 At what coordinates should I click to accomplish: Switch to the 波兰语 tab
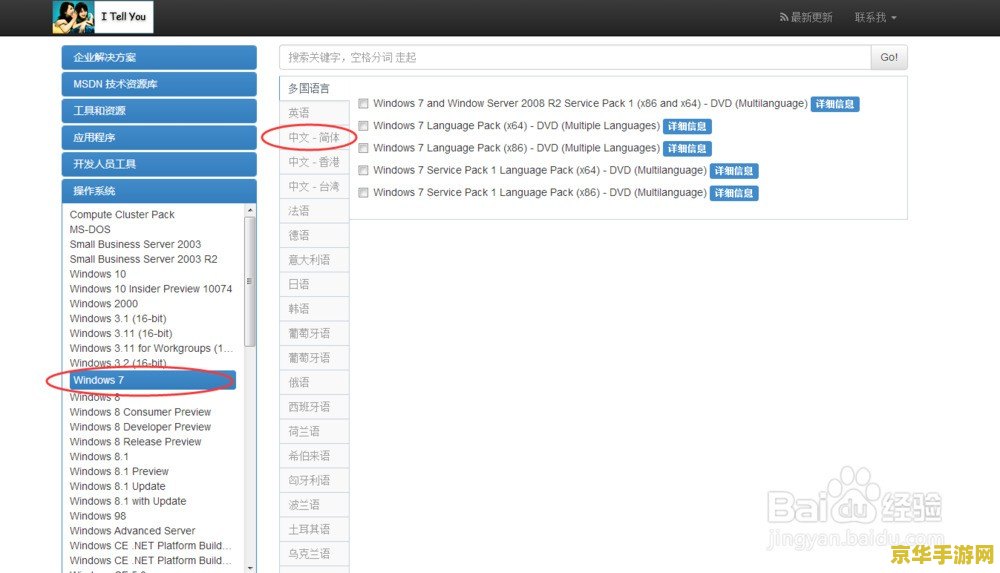tap(314, 505)
